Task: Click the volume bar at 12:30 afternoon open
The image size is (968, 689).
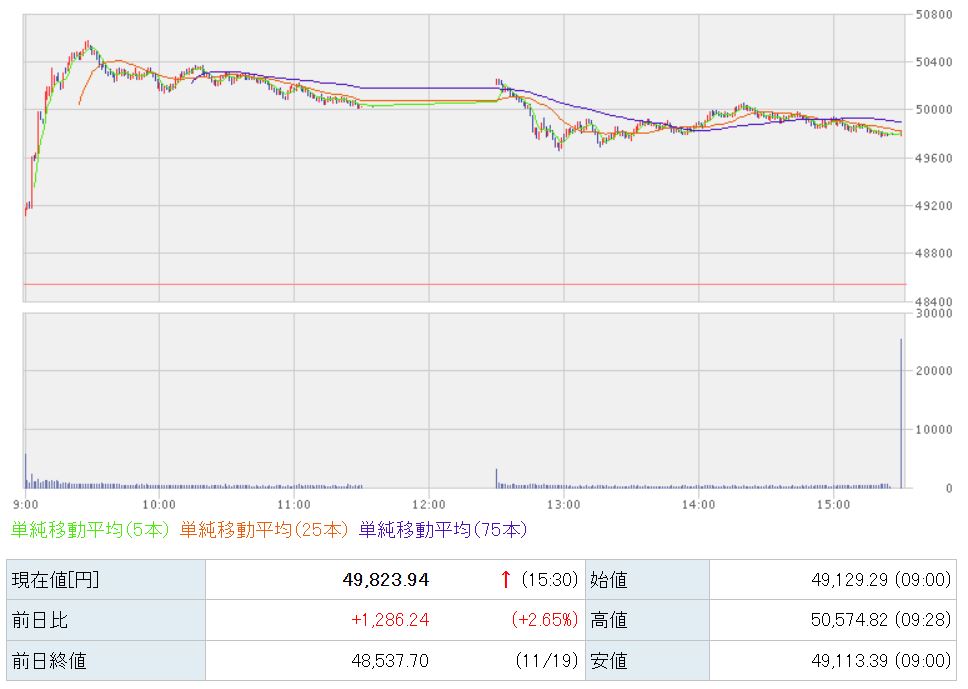Action: (x=496, y=478)
